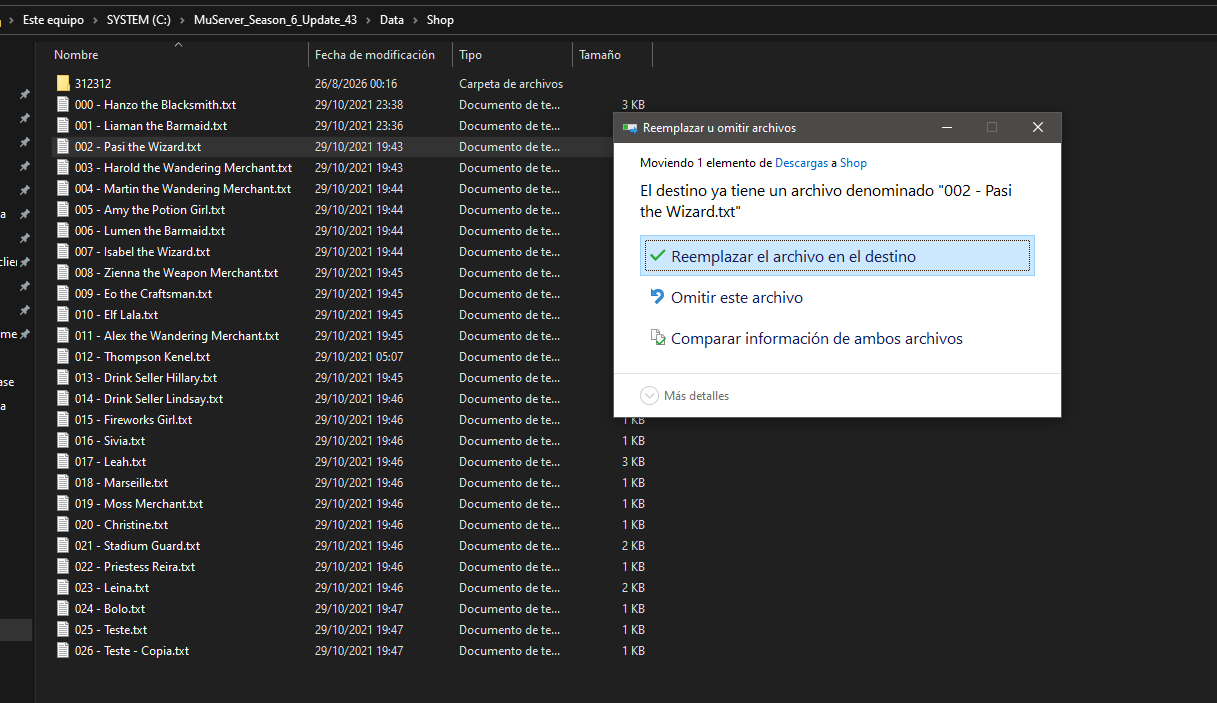
Task: Click the file icon of 001 - Liaman the Barmaid.txt
Action: click(63, 126)
